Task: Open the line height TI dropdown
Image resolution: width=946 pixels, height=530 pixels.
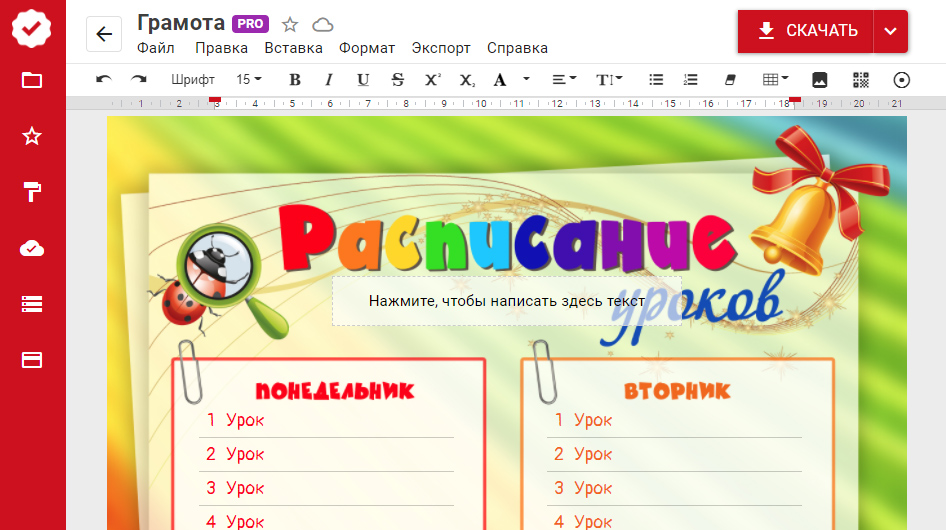Action: tap(609, 80)
